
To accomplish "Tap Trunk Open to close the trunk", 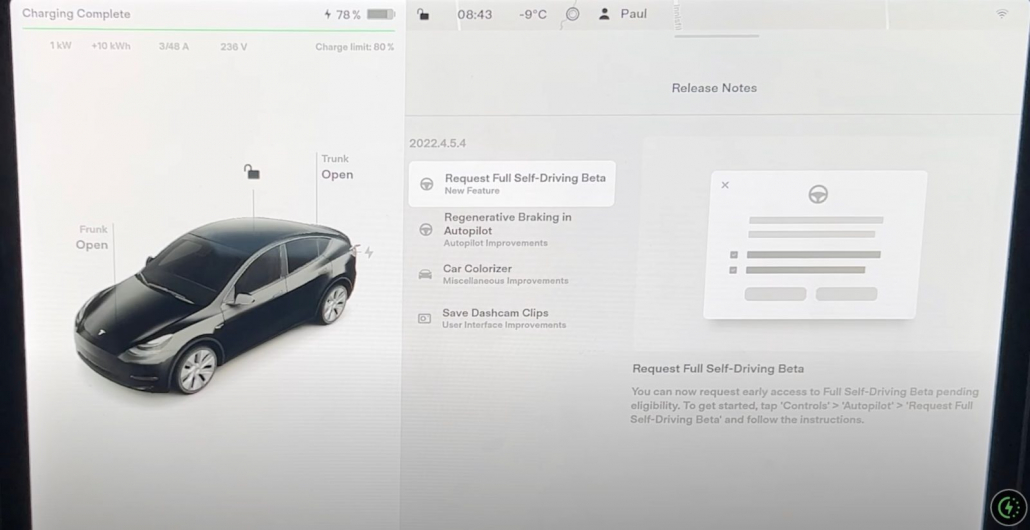I will click(336, 168).
